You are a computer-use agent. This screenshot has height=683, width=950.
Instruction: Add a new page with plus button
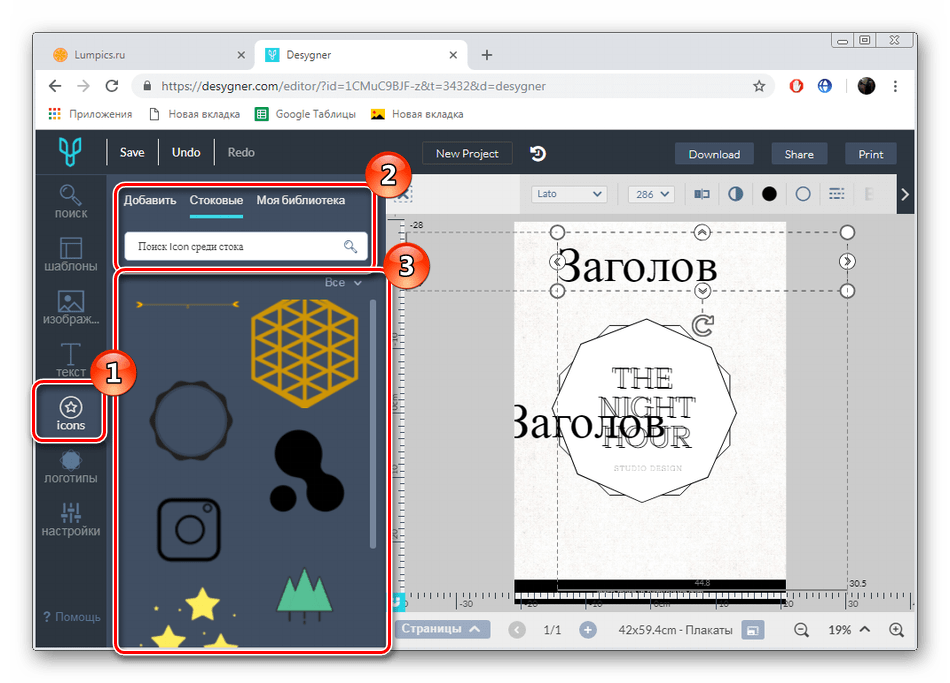point(587,630)
